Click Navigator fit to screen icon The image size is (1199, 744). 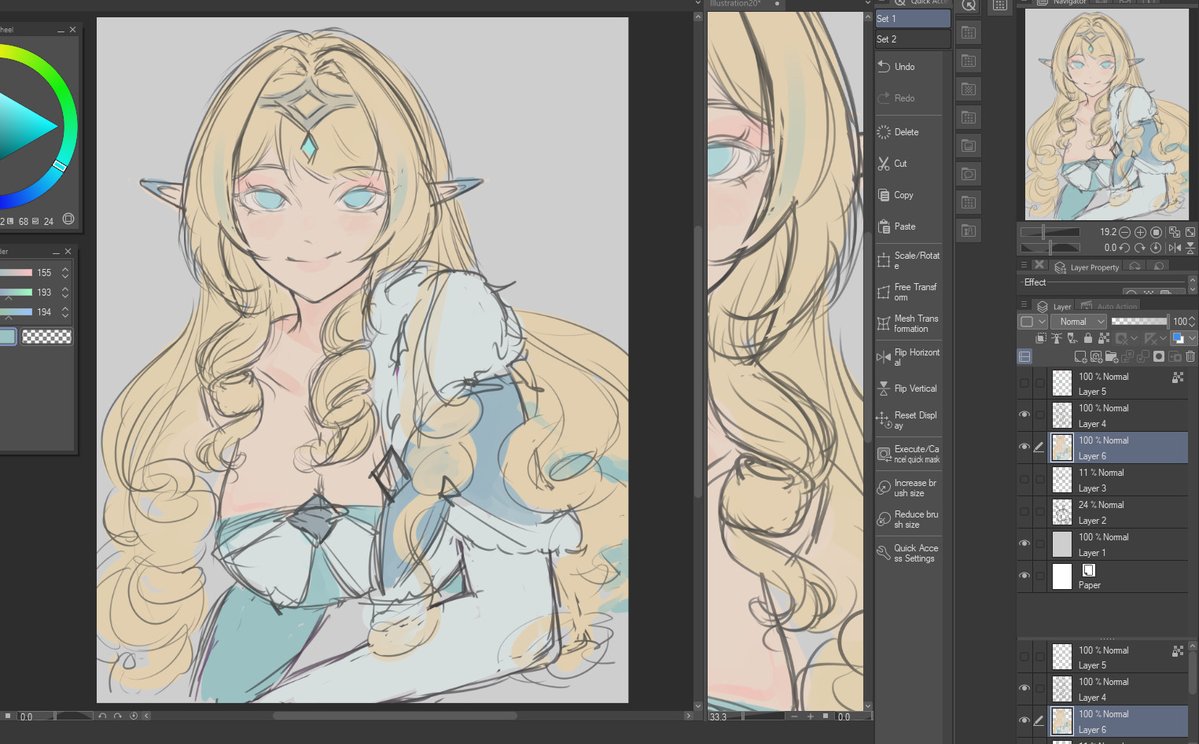(1191, 232)
